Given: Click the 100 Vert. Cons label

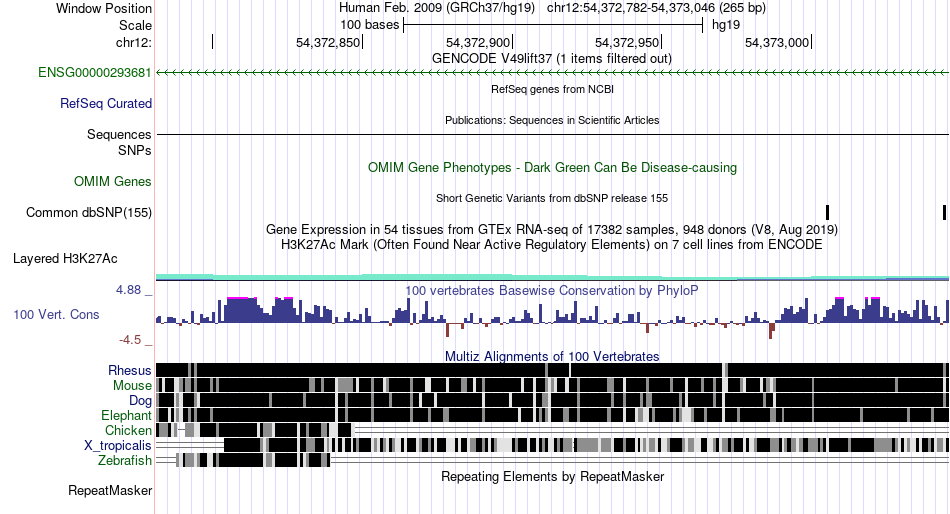Looking at the screenshot, I should (x=56, y=315).
